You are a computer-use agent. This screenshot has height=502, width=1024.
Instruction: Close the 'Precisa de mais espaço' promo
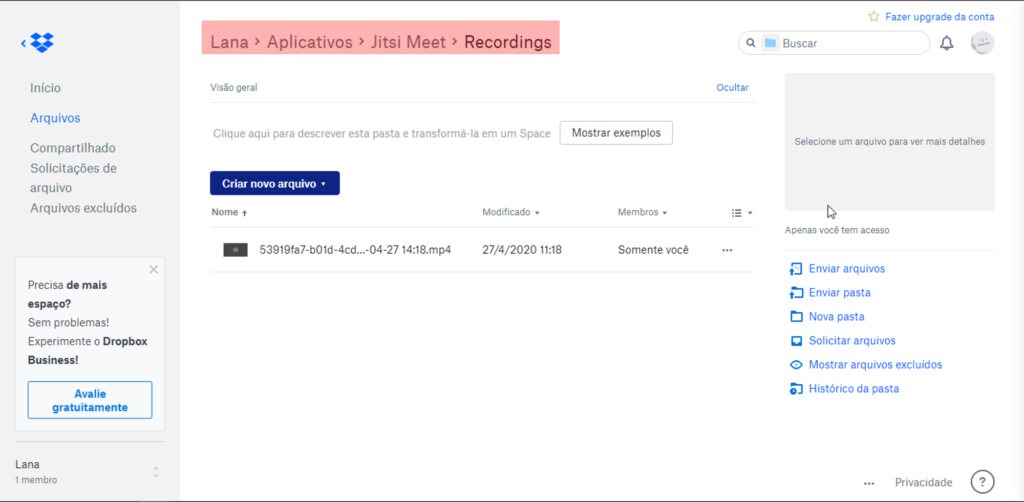click(153, 269)
